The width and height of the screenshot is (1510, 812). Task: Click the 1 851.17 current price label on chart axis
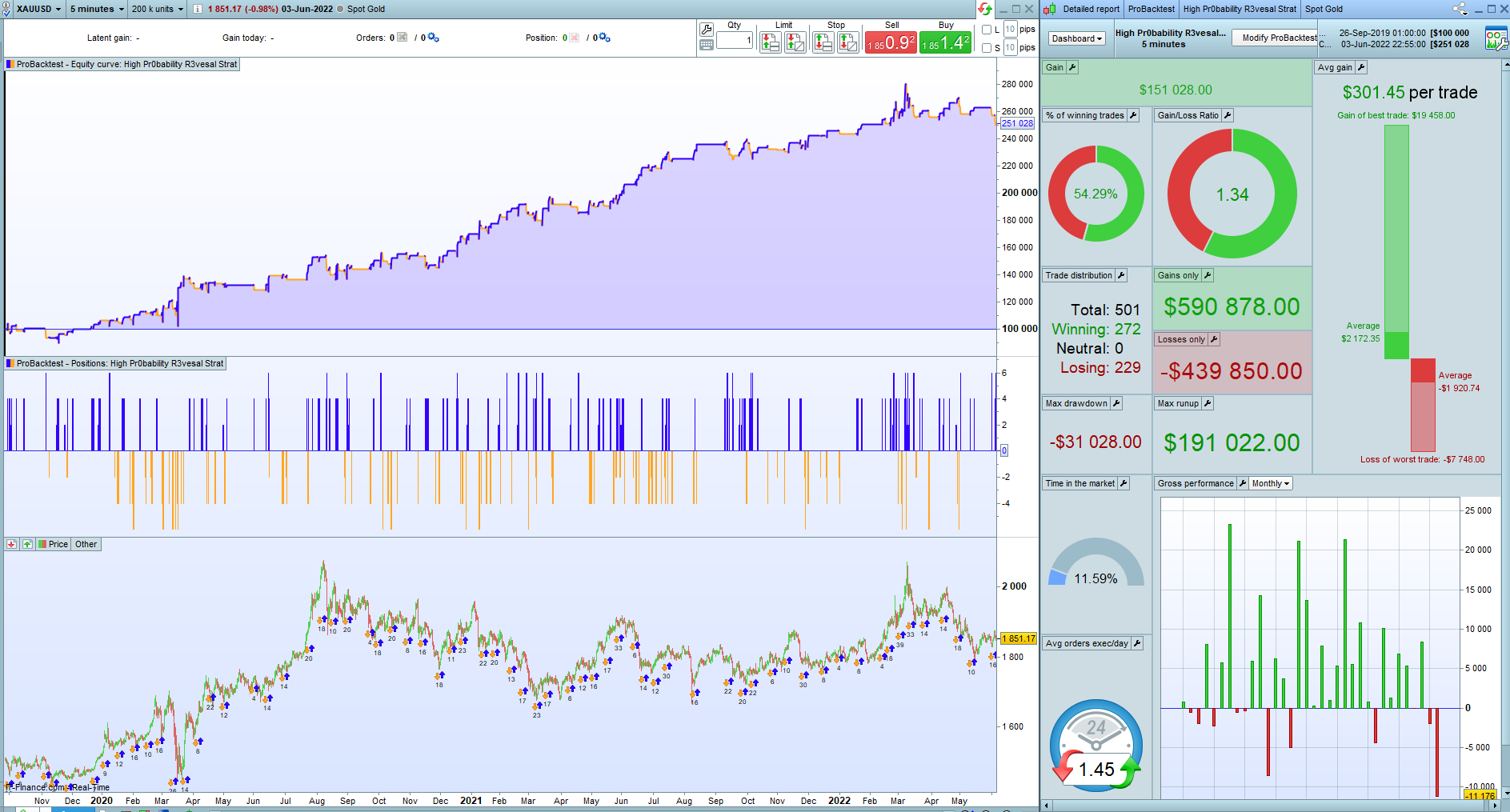(x=1019, y=638)
